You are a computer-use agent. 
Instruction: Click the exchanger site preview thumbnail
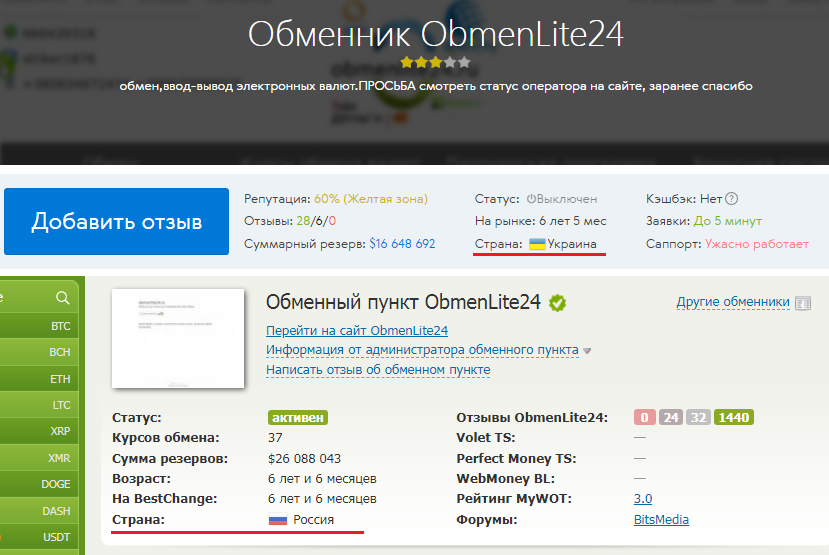coord(178,339)
